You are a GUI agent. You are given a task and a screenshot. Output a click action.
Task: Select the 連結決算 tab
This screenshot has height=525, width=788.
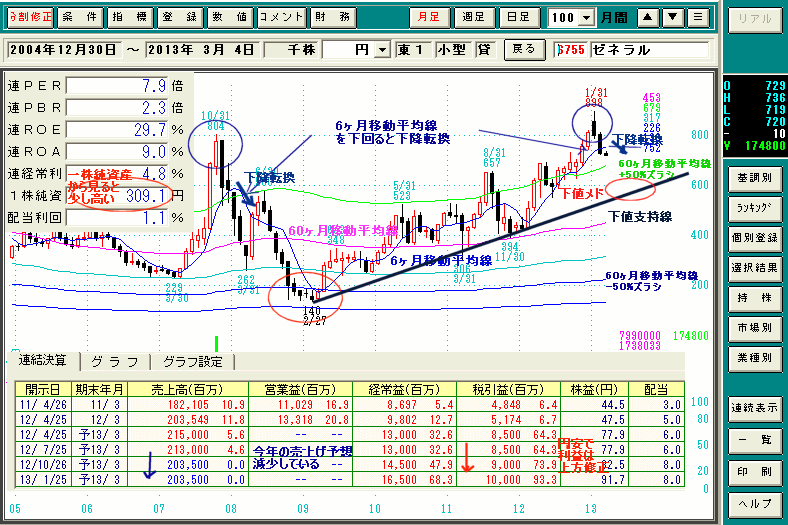(x=43, y=361)
